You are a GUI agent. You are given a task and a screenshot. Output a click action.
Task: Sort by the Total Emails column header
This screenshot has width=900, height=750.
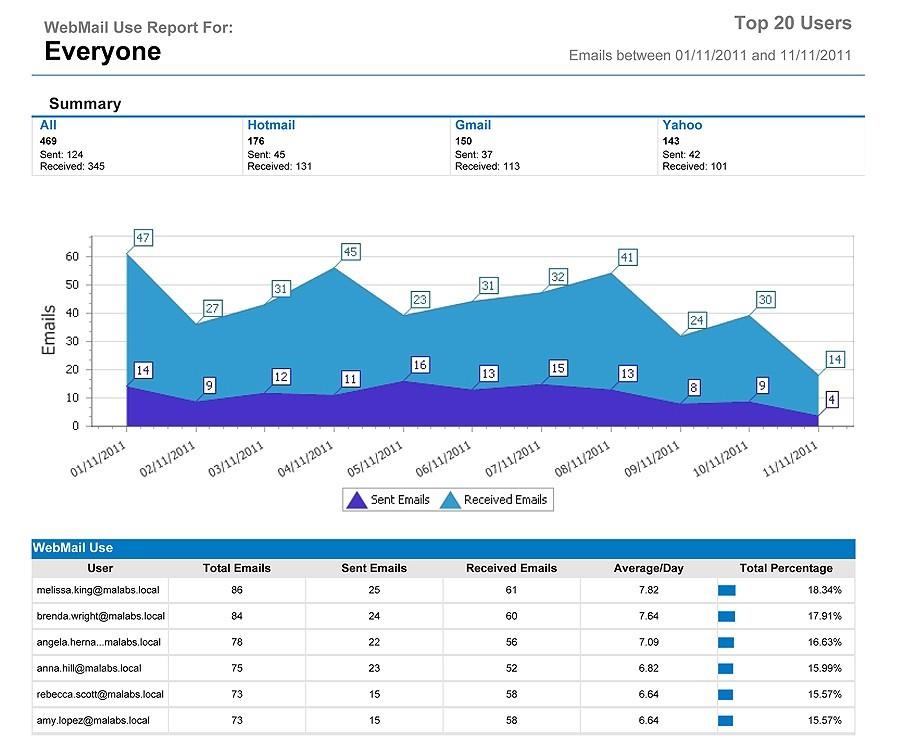pos(236,568)
